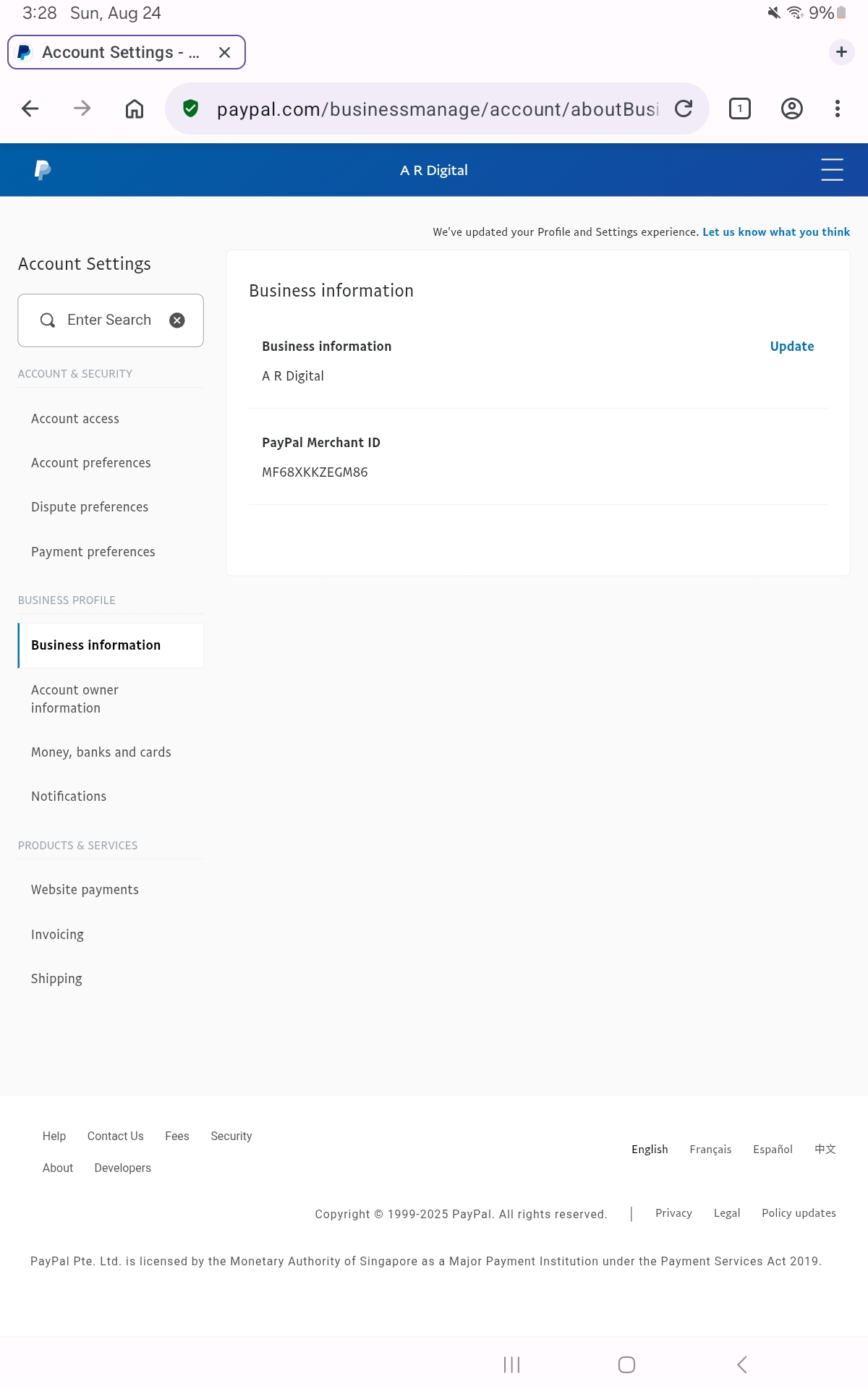Select Account access in sidebar

coord(75,419)
